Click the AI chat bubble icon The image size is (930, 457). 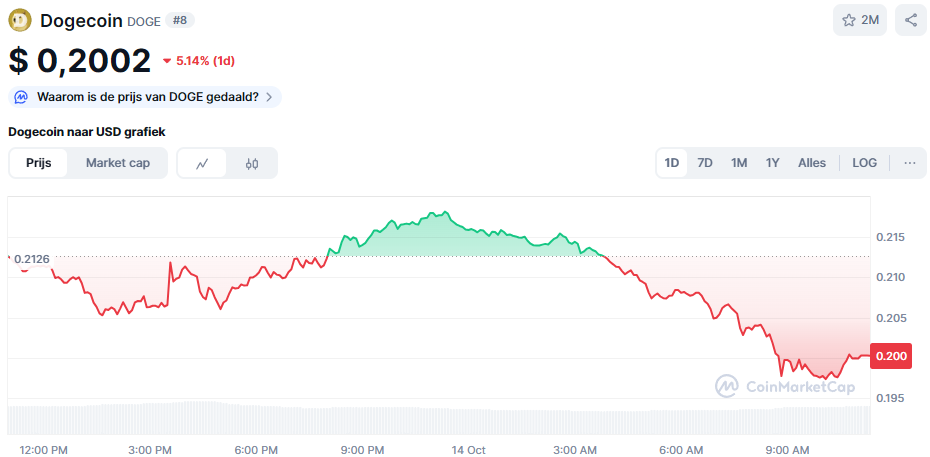21,97
